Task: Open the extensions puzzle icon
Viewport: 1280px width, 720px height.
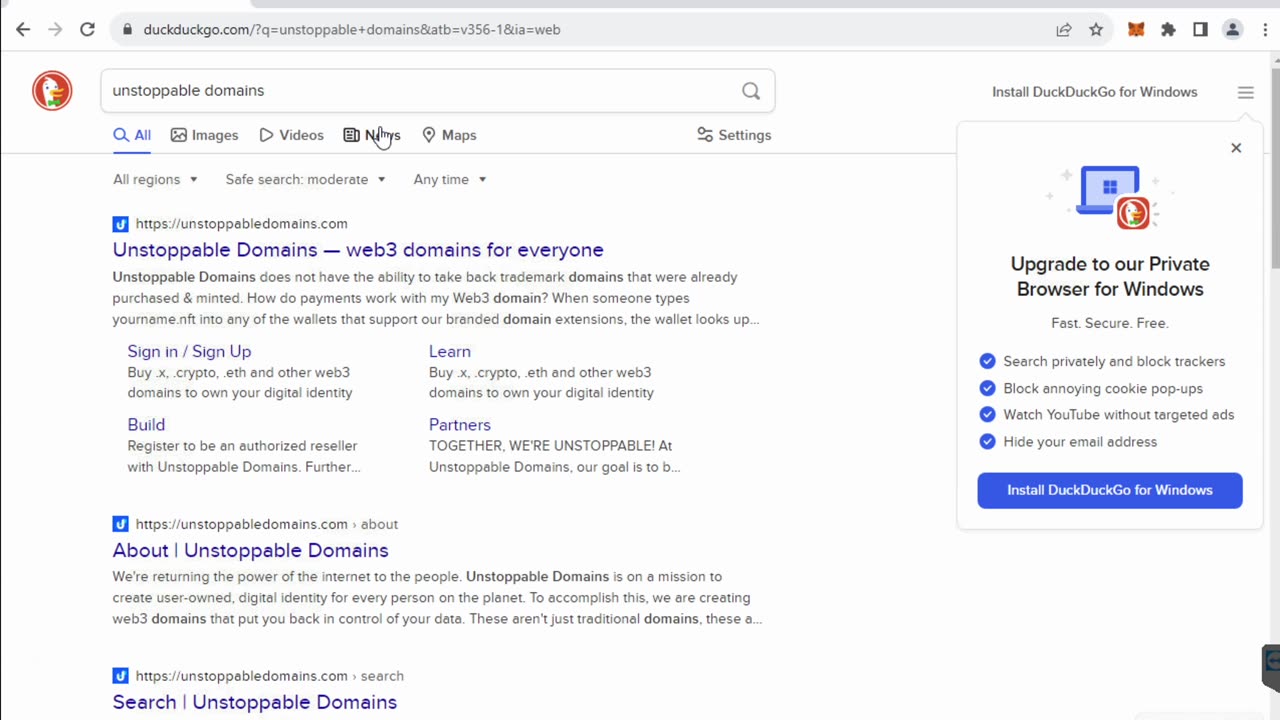Action: point(1168,30)
